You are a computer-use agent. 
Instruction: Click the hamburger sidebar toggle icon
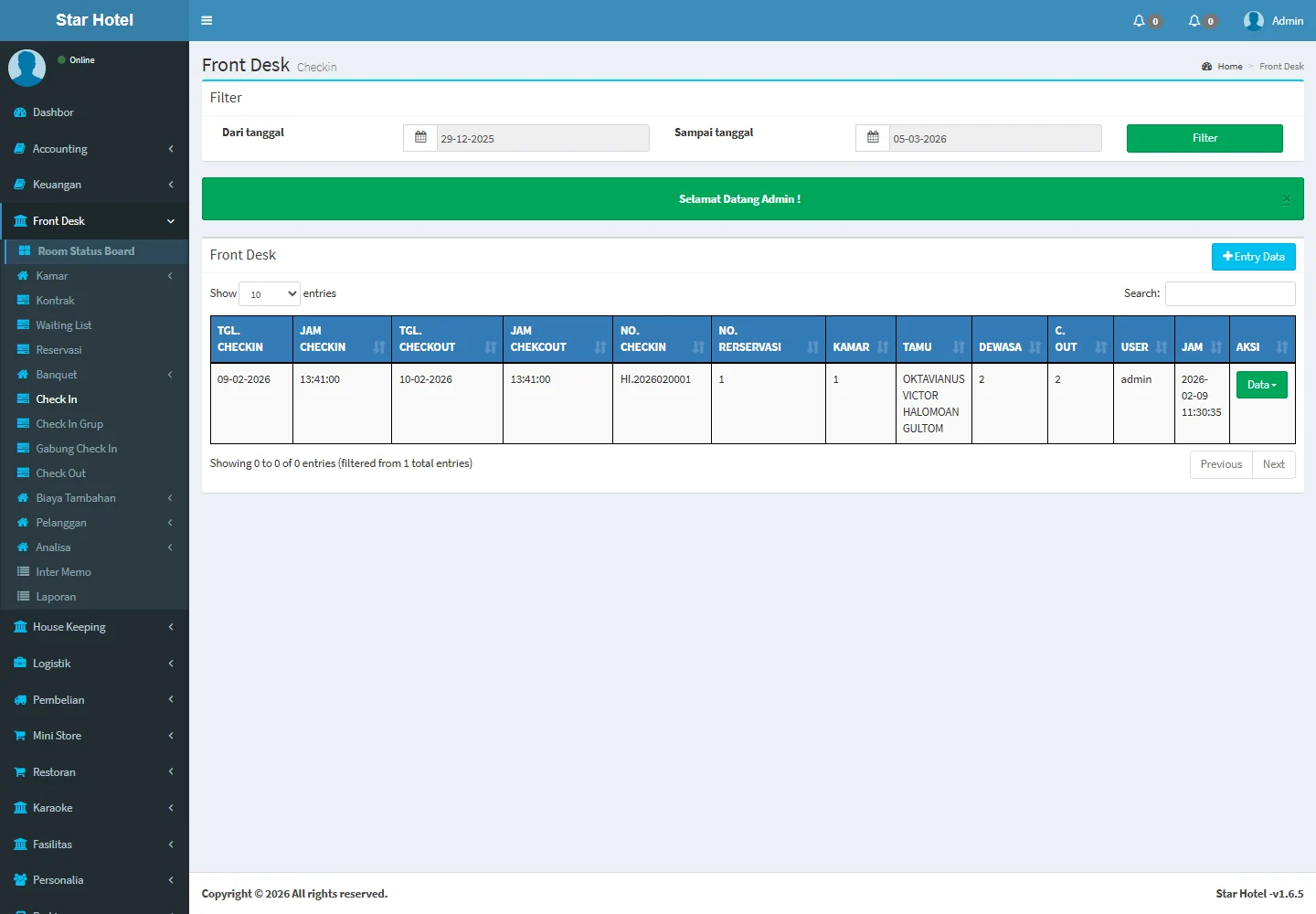(207, 20)
